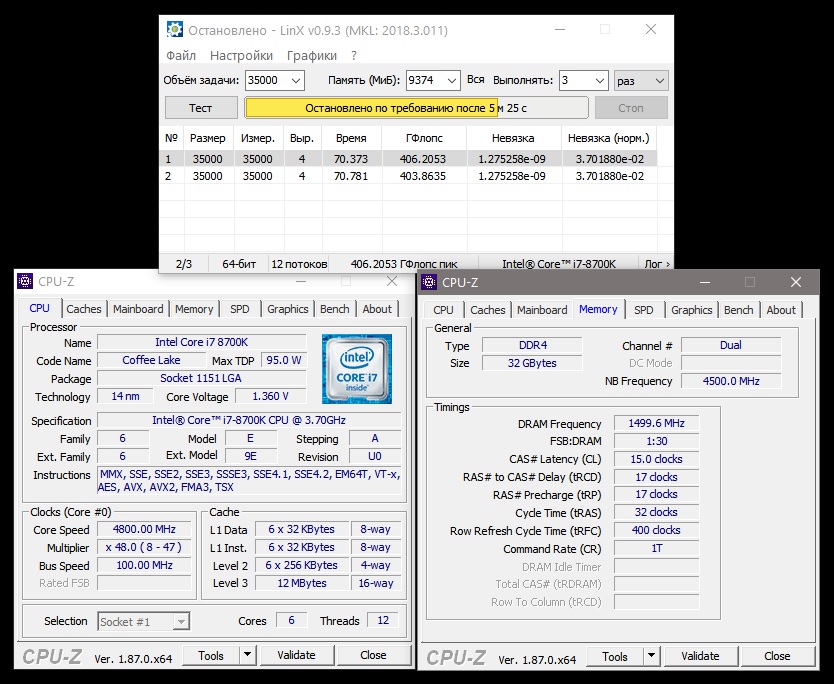Click the processor Name field Intel Core i7 8700K

[202, 342]
